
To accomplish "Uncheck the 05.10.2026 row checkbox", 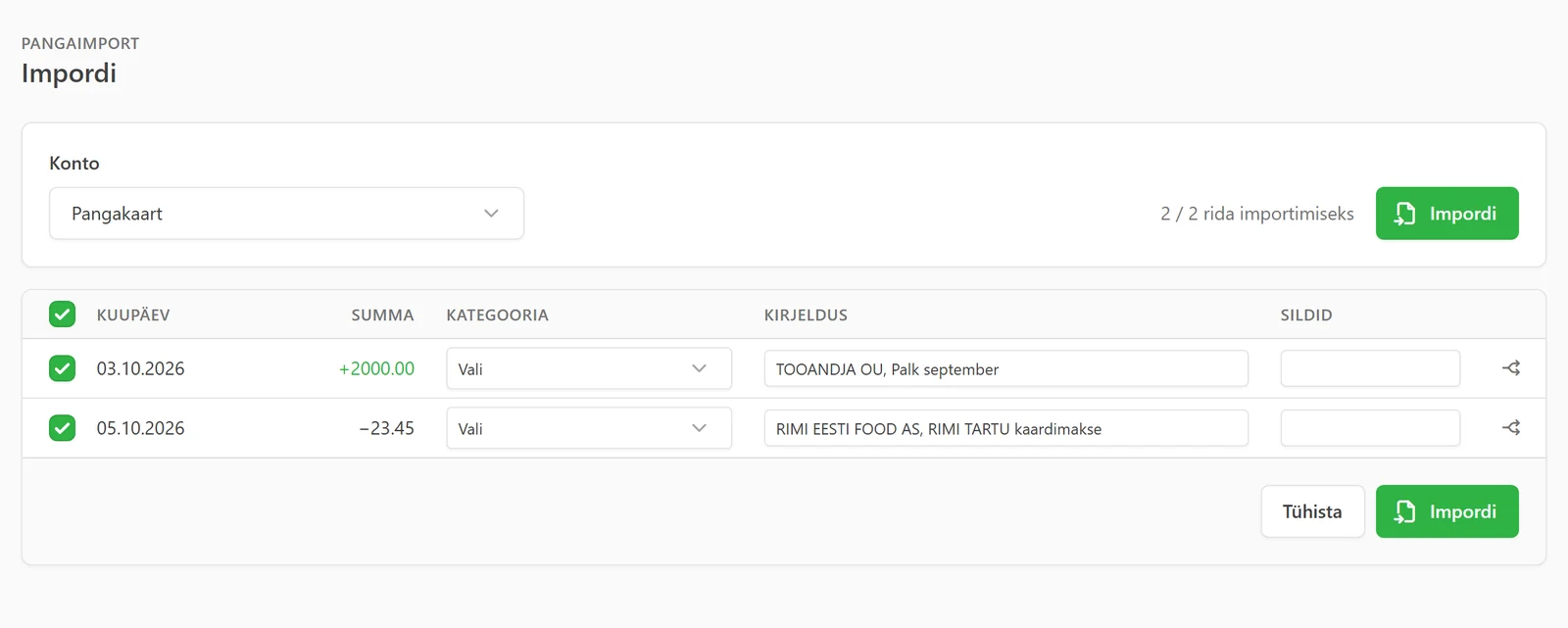I will coord(62,428).
